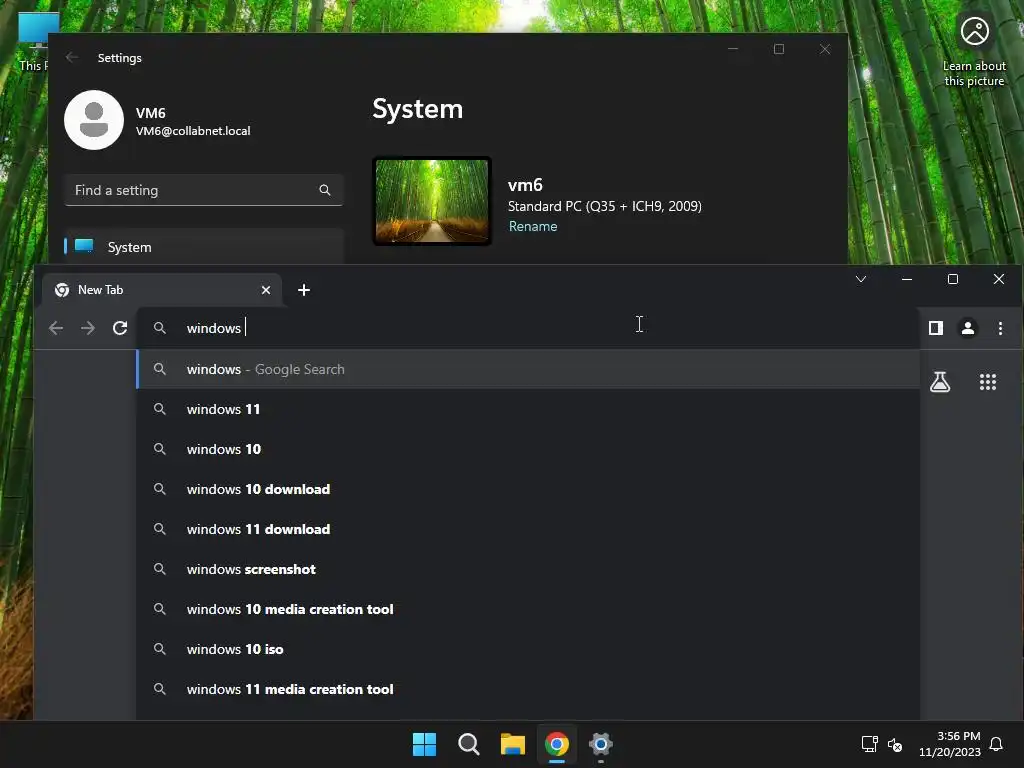Pick 'windows 10 iso' suggestion

(528, 649)
